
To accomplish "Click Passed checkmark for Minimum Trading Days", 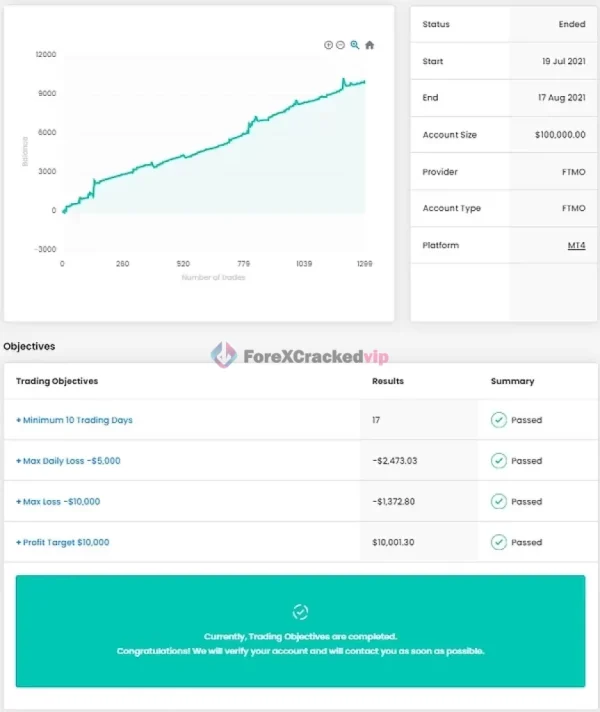I will (x=498, y=420).
